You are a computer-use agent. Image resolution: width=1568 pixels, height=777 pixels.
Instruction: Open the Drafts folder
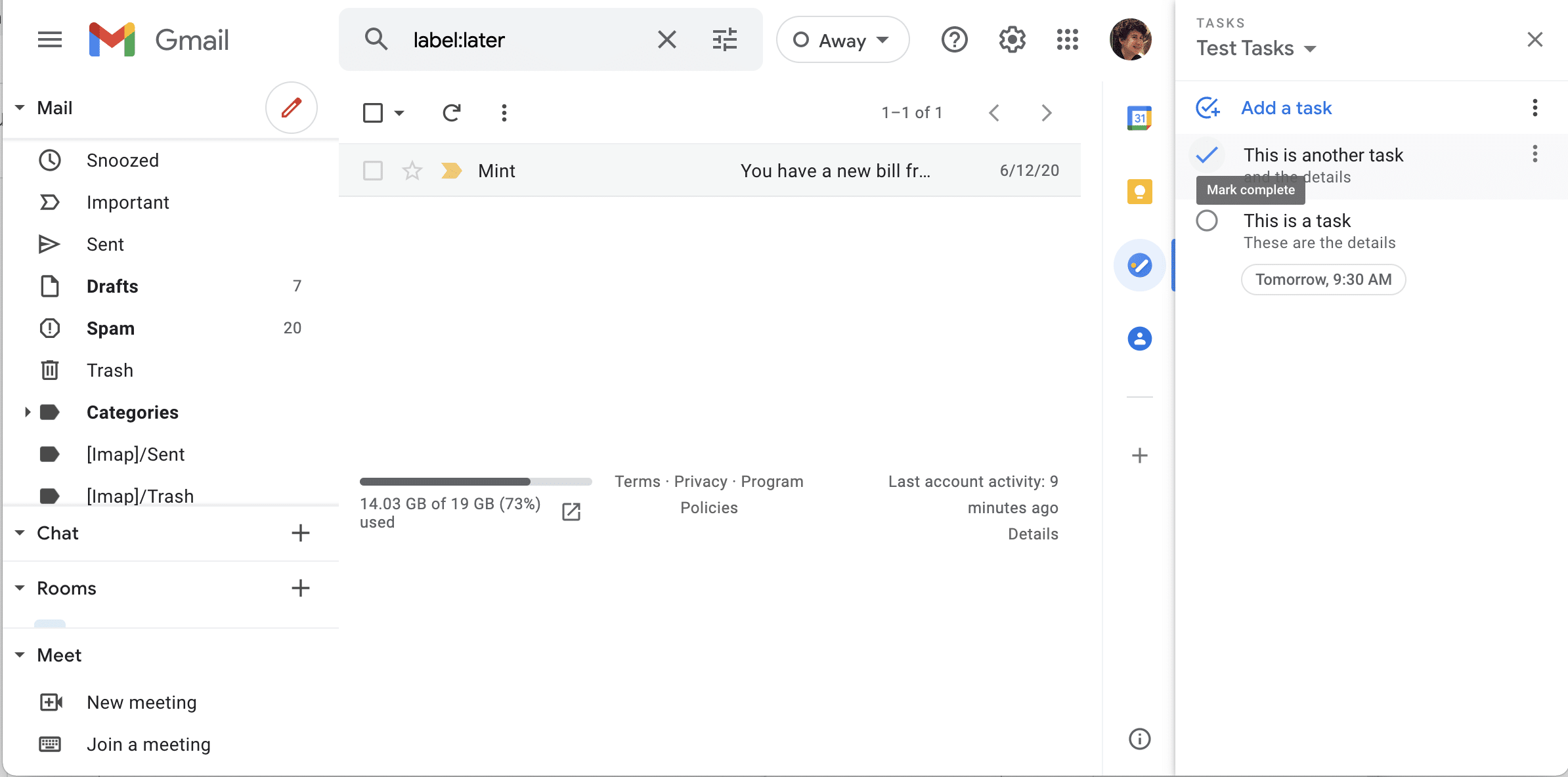(x=112, y=286)
